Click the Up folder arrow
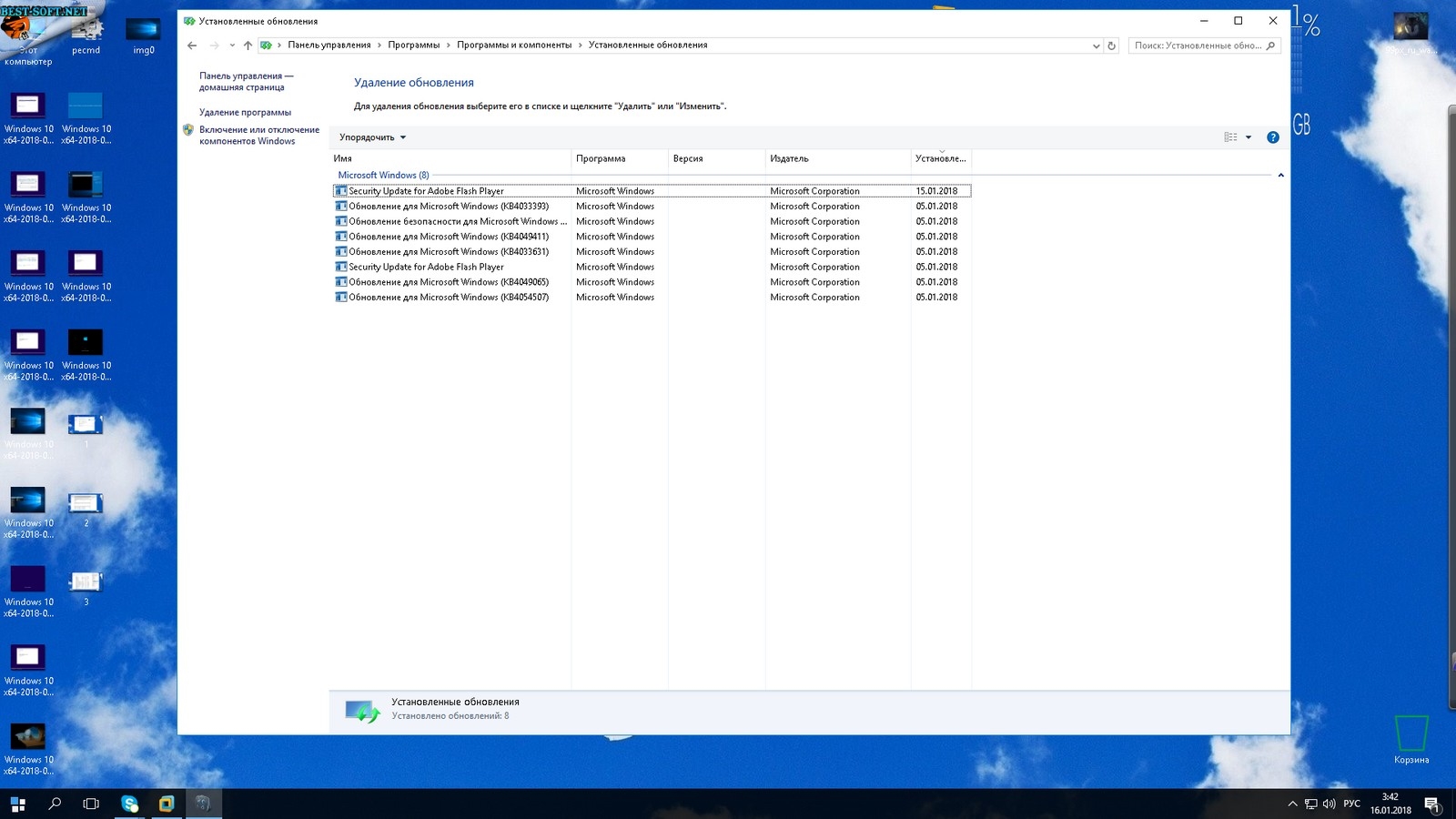 [248, 45]
